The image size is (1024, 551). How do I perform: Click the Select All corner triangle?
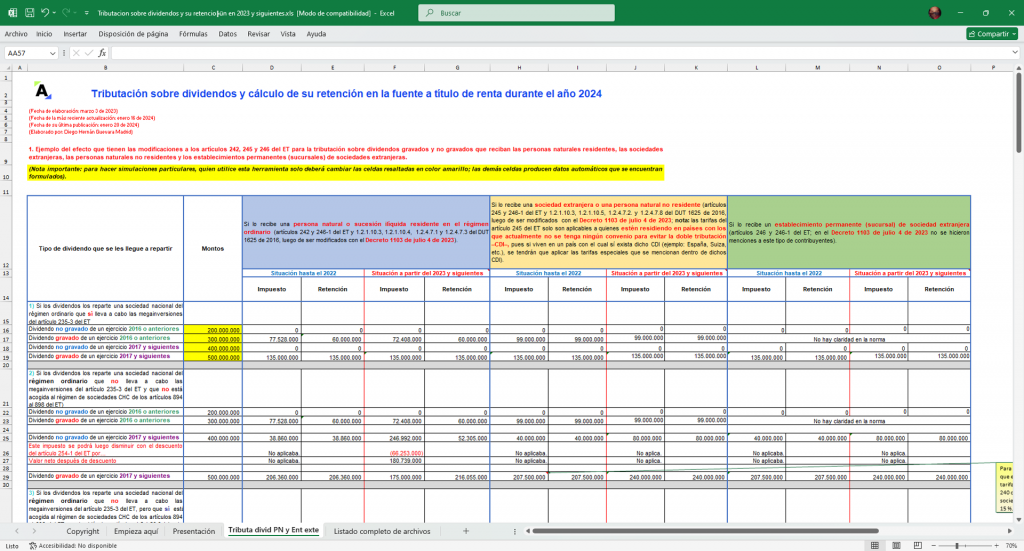(7, 67)
